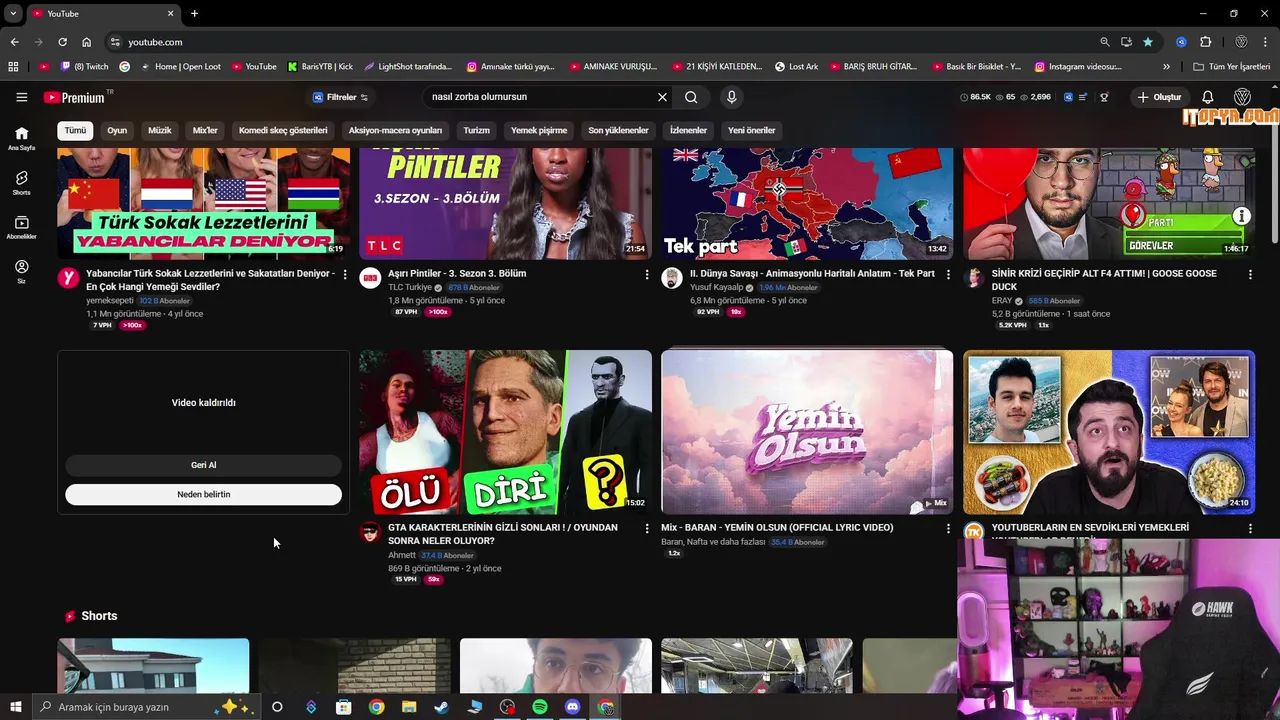Go back in browser history
Screen dimensions: 1280x720
14,42
